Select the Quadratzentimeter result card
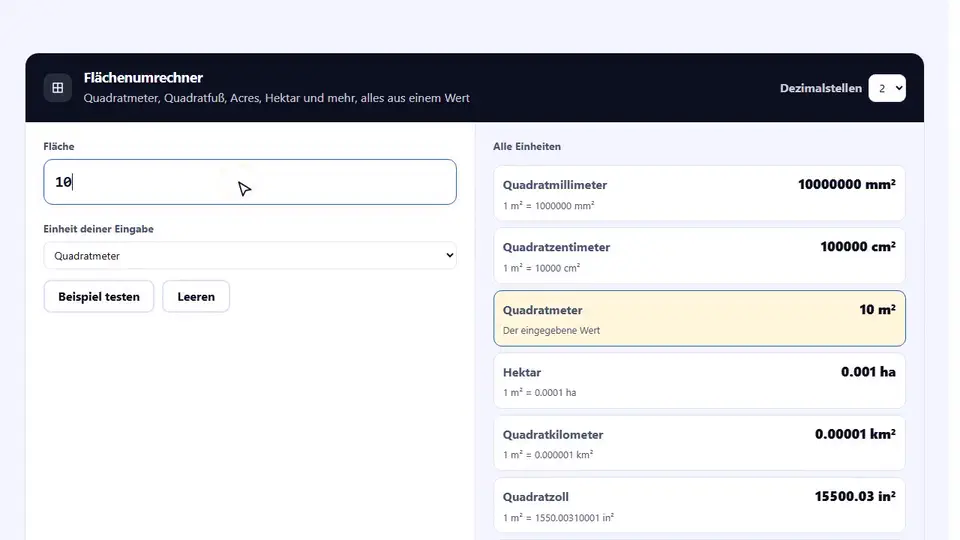The height and width of the screenshot is (540, 960). click(x=699, y=256)
